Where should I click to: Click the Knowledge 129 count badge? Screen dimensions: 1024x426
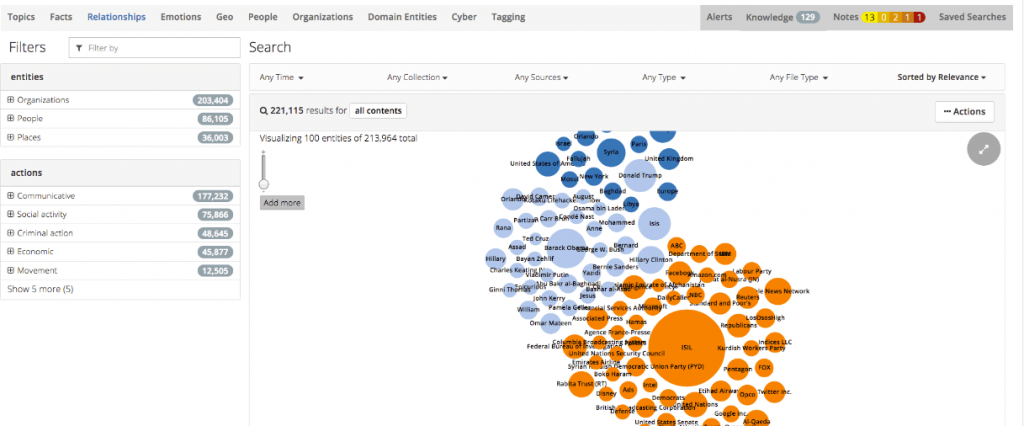click(808, 18)
